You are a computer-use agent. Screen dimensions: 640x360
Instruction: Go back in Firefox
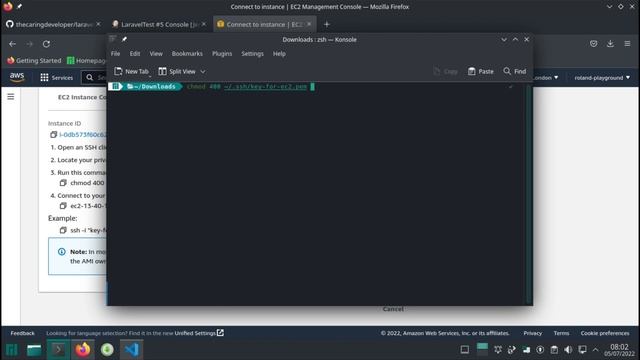tap(13, 44)
